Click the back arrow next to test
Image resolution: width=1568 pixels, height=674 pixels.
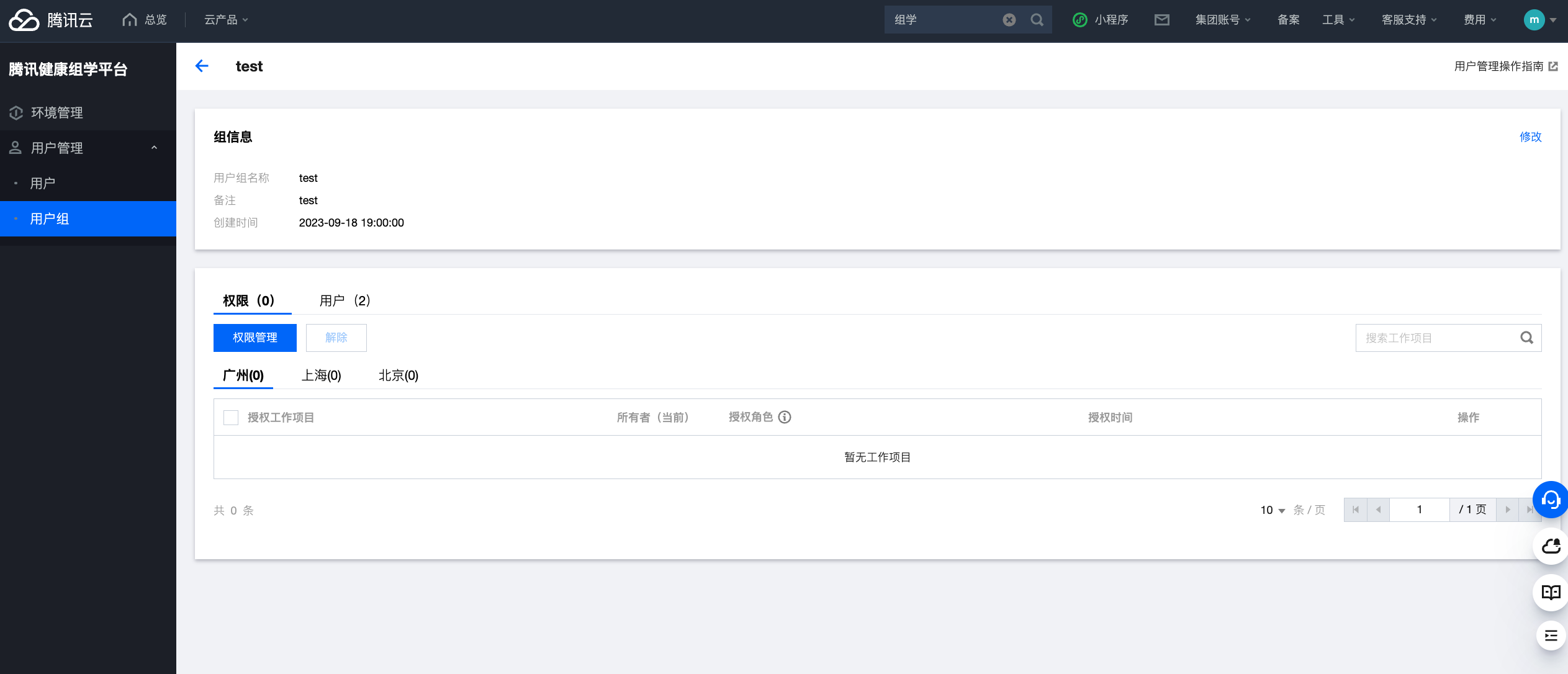(202, 66)
